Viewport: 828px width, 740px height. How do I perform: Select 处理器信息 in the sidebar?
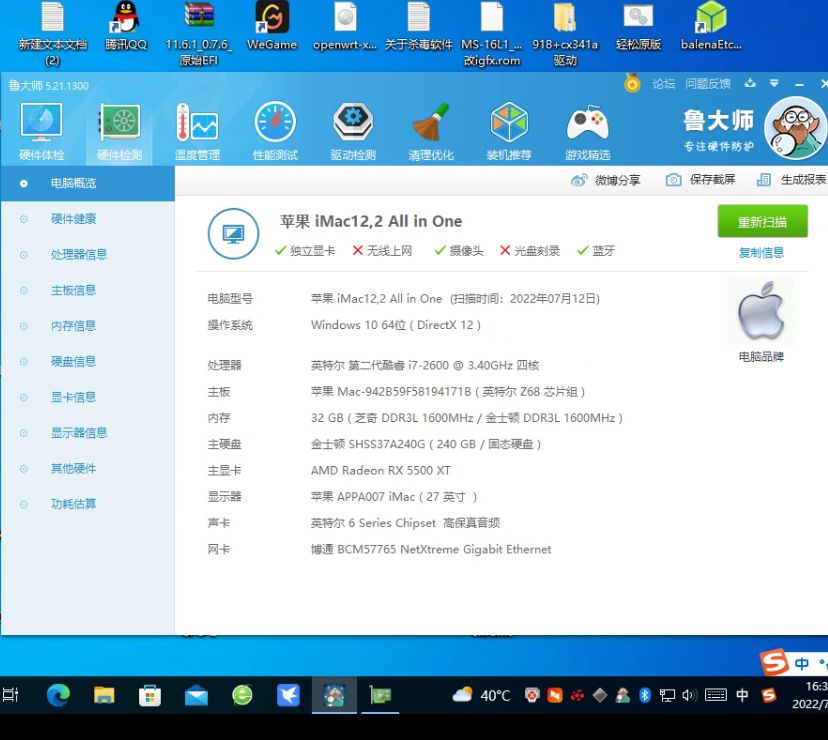[x=87, y=255]
